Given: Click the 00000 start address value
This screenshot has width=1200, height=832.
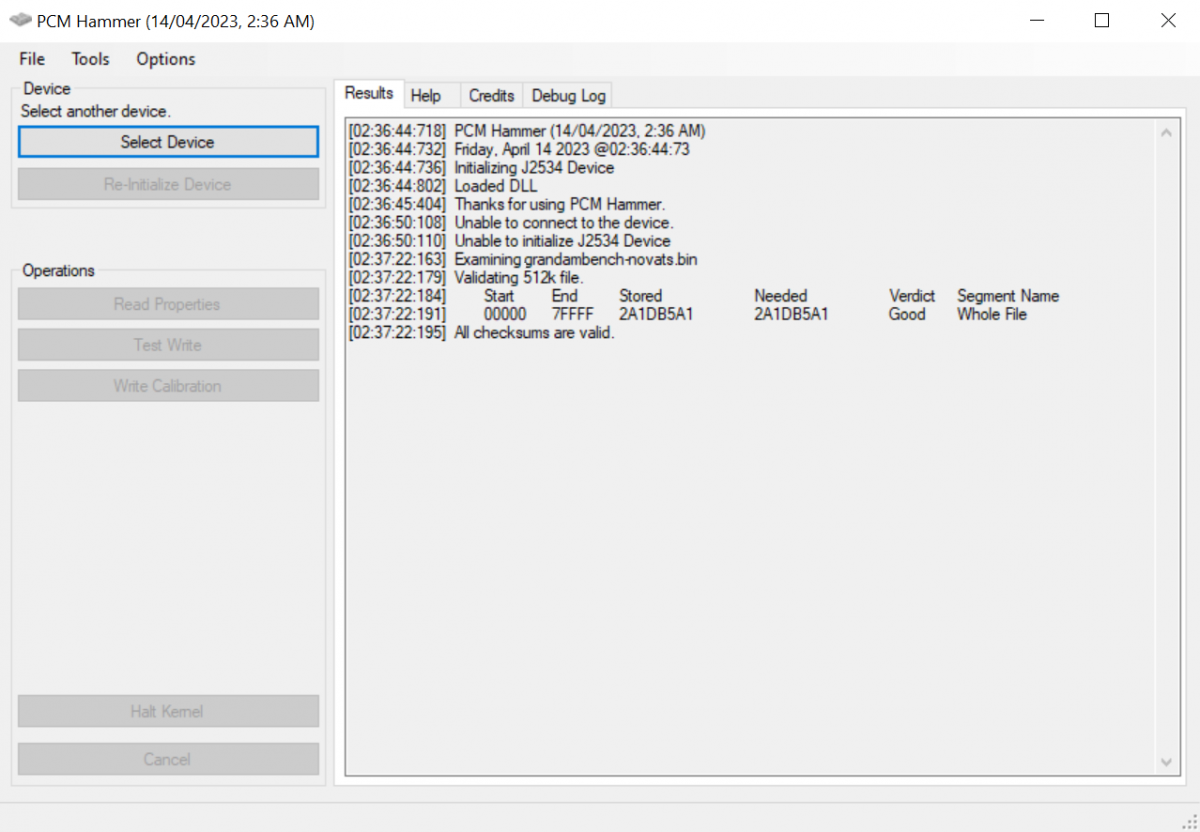Looking at the screenshot, I should 505,314.
